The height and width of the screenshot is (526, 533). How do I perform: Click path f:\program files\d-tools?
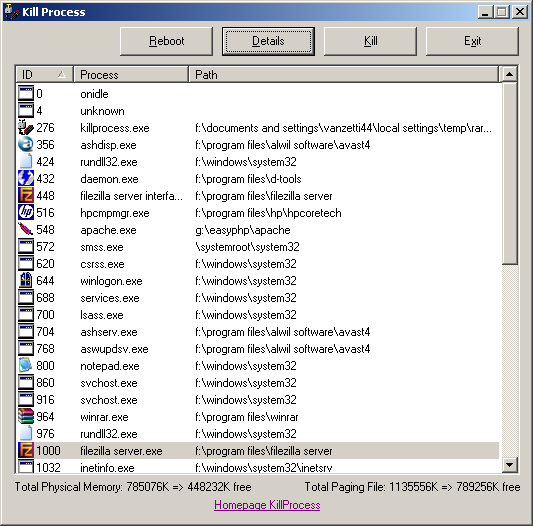pos(248,179)
